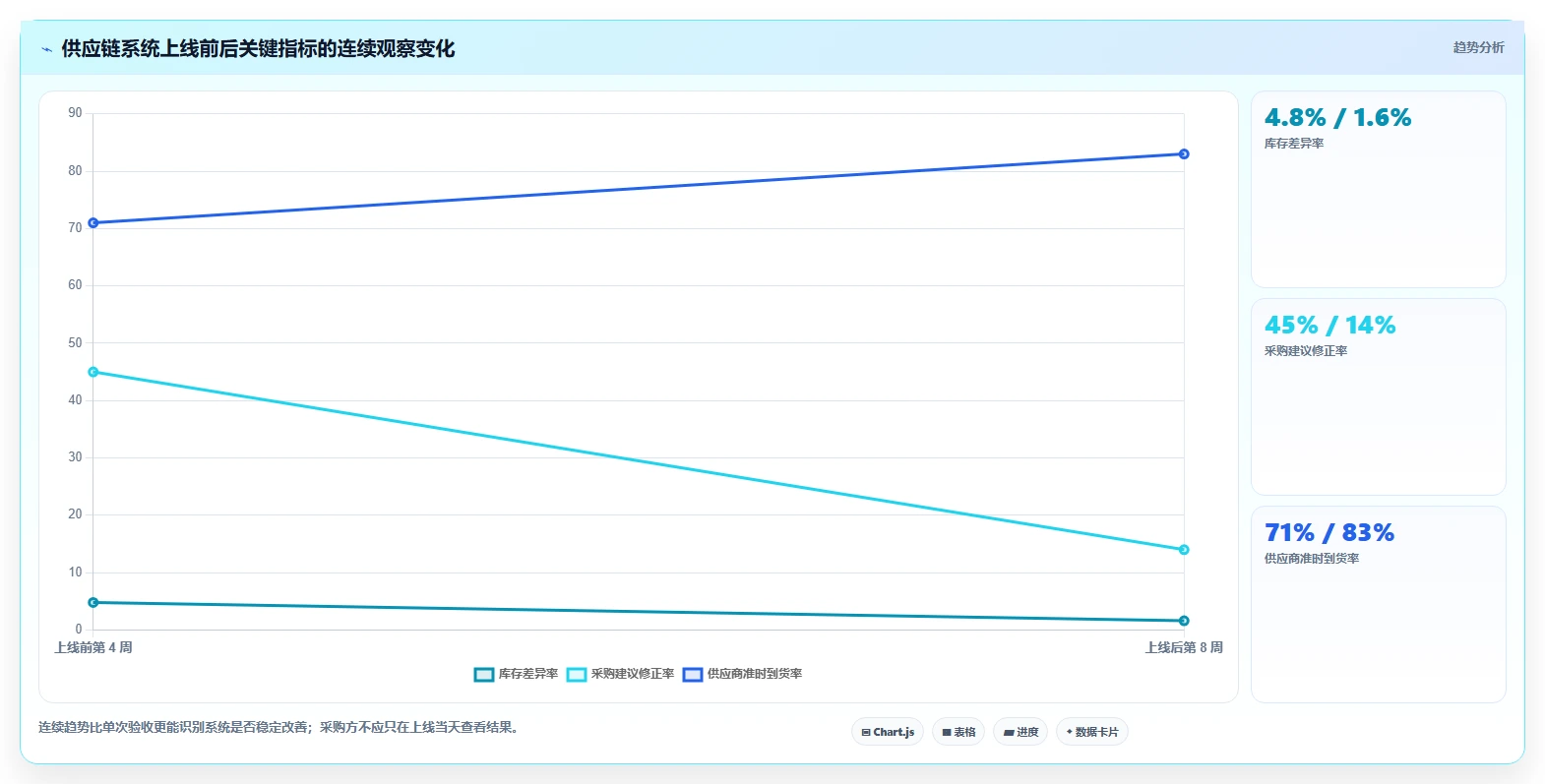Click the 进度 tag chip
The width and height of the screenshot is (1545, 784).
coord(1020,732)
